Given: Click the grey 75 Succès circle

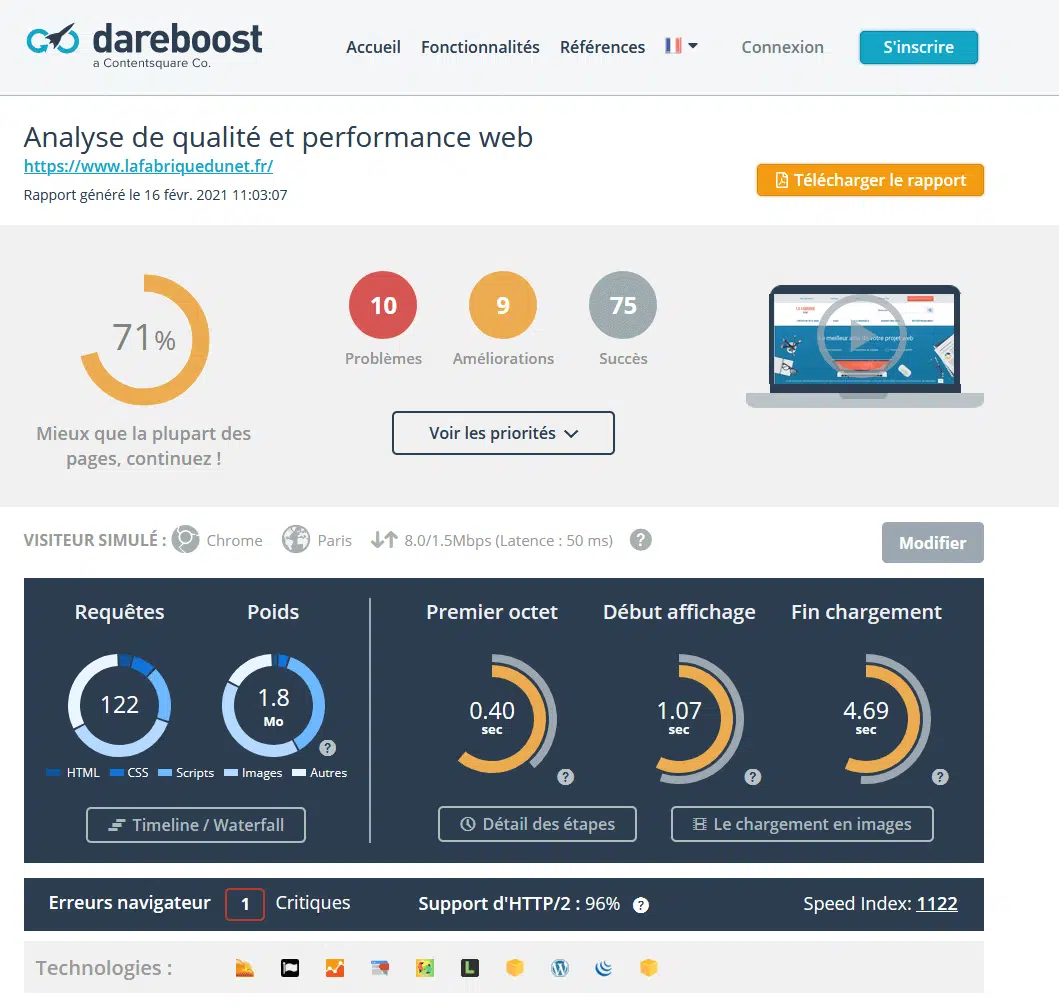Looking at the screenshot, I should point(623,305).
